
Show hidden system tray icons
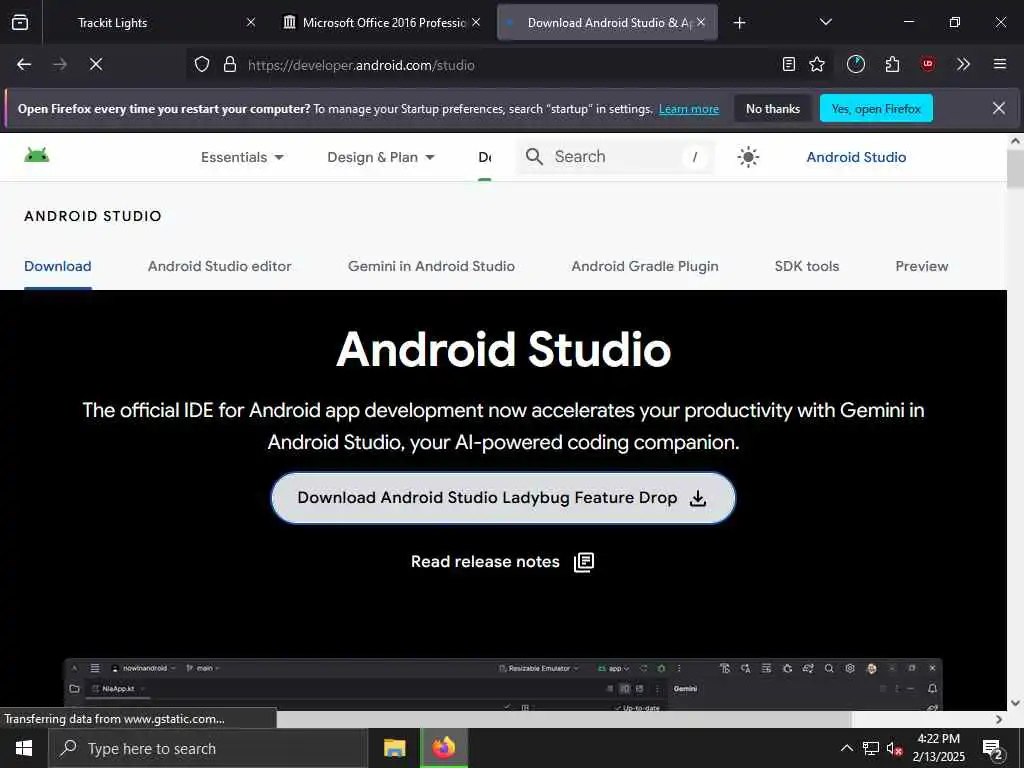coord(846,748)
